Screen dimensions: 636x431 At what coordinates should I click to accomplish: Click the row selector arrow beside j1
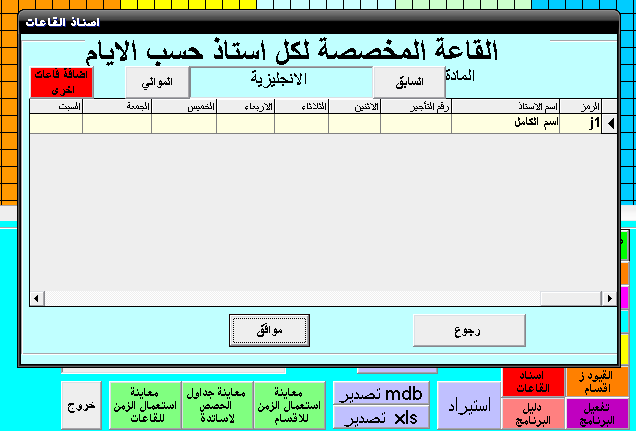pyautogui.click(x=610, y=124)
